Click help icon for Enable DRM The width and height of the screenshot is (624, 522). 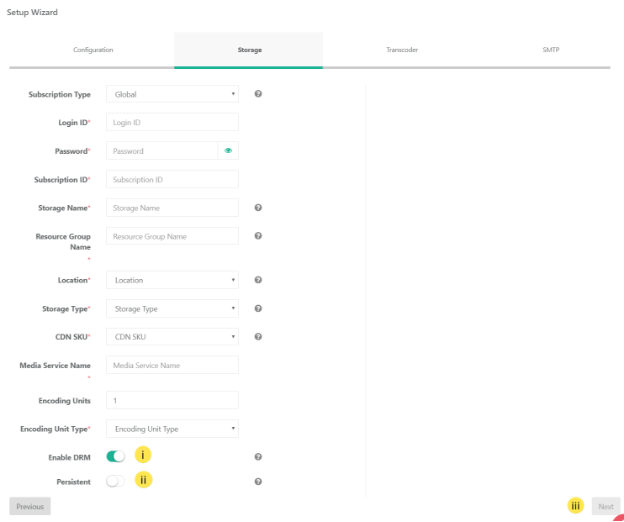(x=258, y=456)
